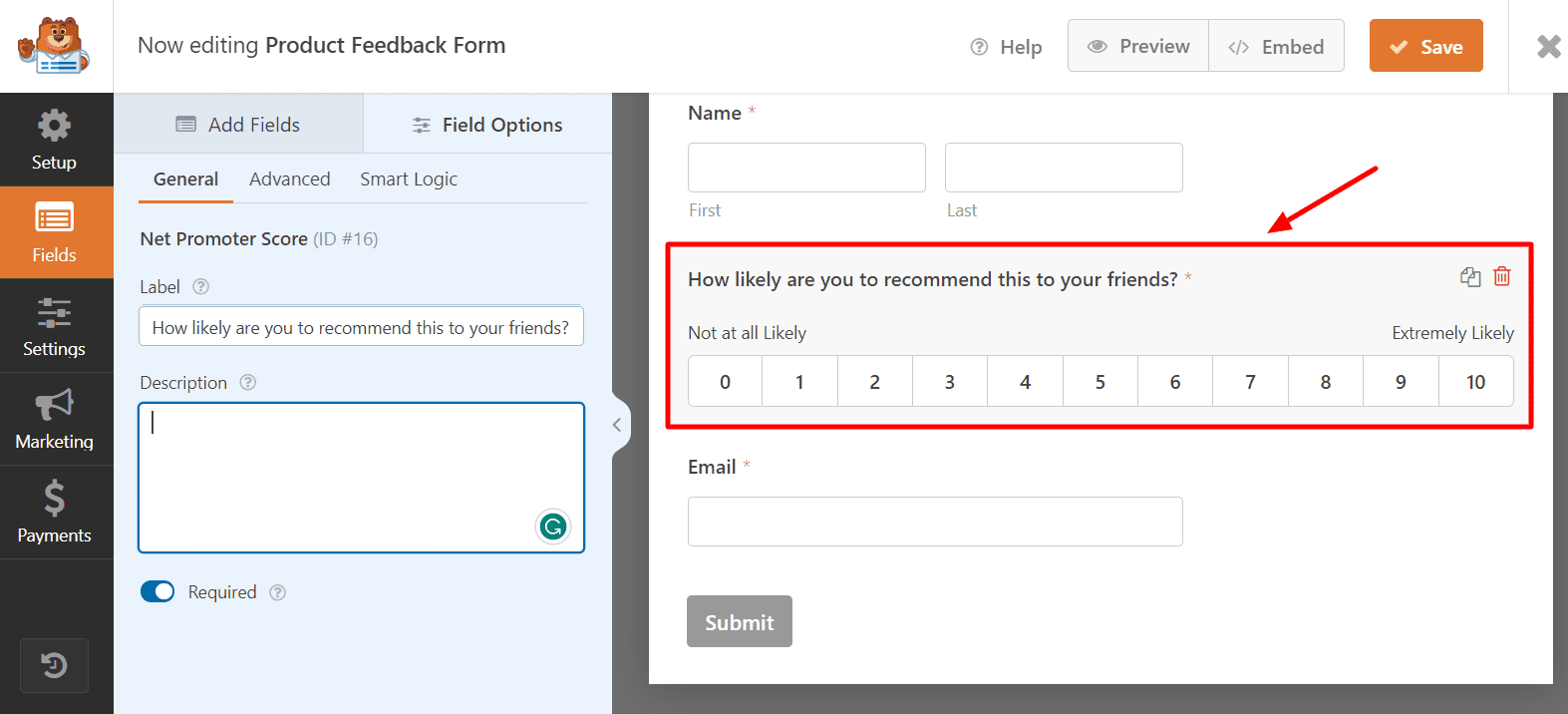
Task: Delete the Net Promoter Score field
Action: pyautogui.click(x=1502, y=277)
